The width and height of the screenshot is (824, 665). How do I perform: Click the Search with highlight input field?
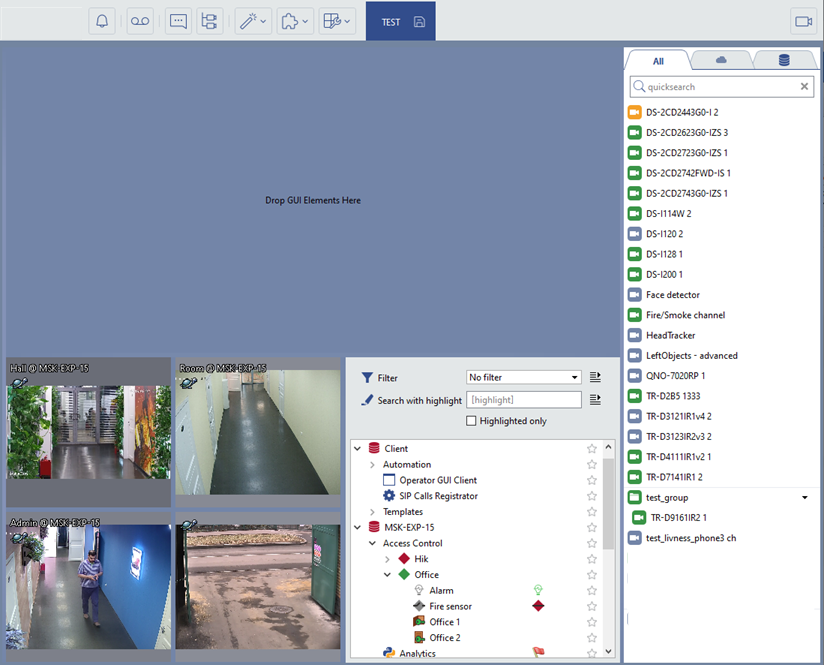pyautogui.click(x=525, y=400)
